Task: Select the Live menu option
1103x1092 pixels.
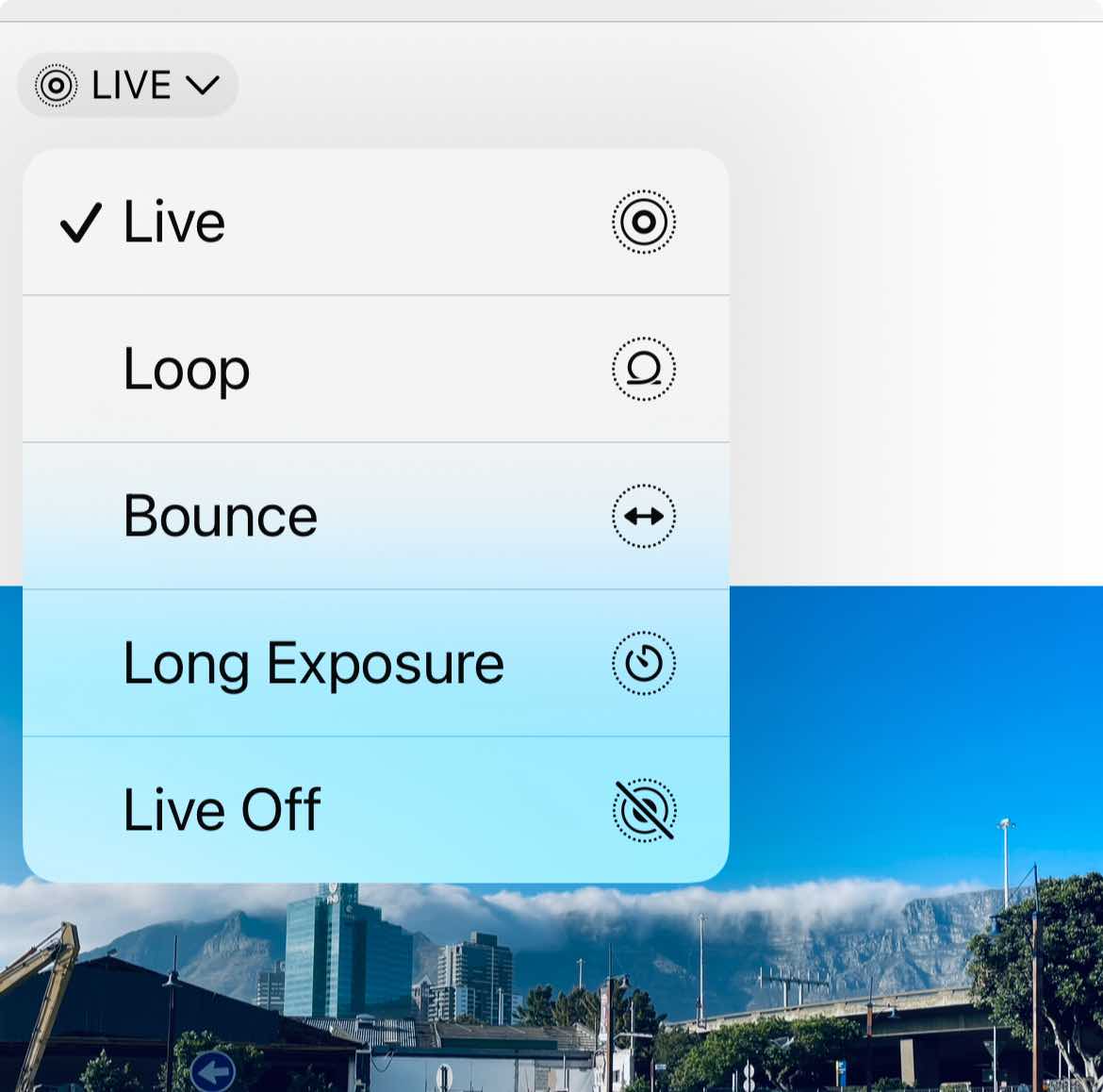Action: (x=375, y=223)
